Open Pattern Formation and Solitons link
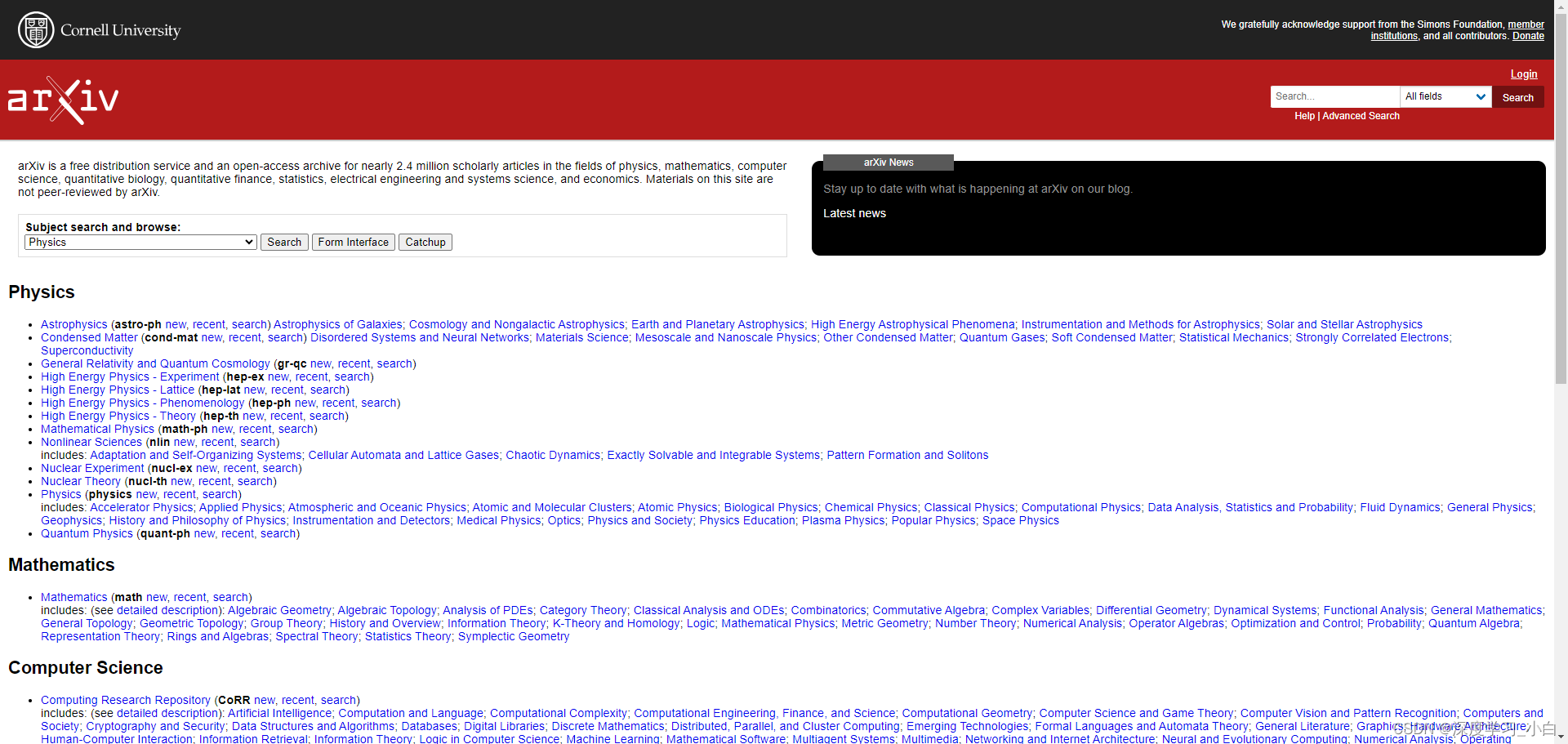 coord(907,455)
